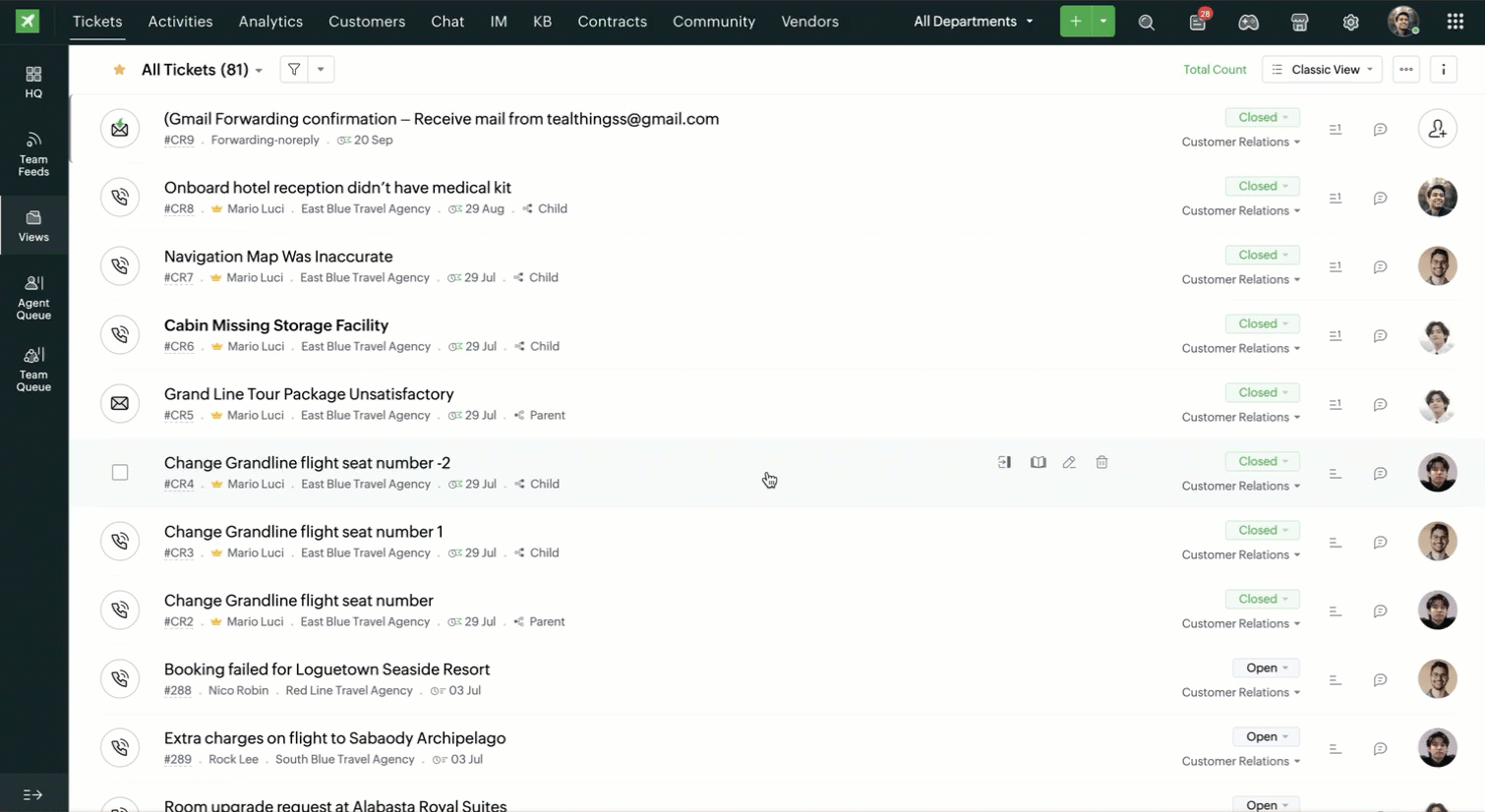The image size is (1485, 812).
Task: Open Team Feeds in the sidebar
Action: click(x=33, y=153)
